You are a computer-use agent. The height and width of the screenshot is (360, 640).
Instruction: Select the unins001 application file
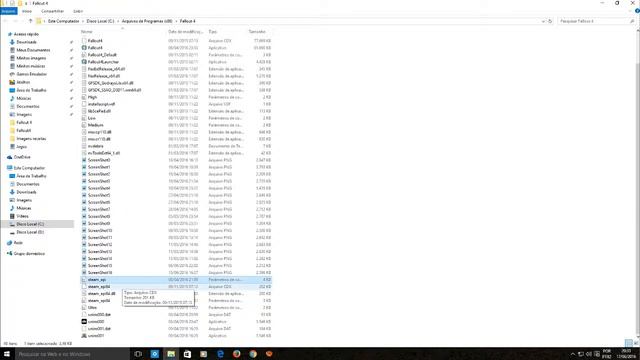click(96, 336)
